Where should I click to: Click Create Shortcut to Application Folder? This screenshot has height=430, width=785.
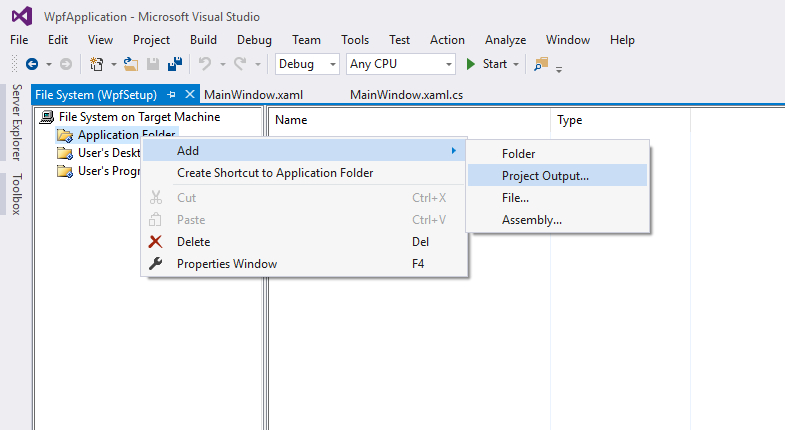point(275,173)
